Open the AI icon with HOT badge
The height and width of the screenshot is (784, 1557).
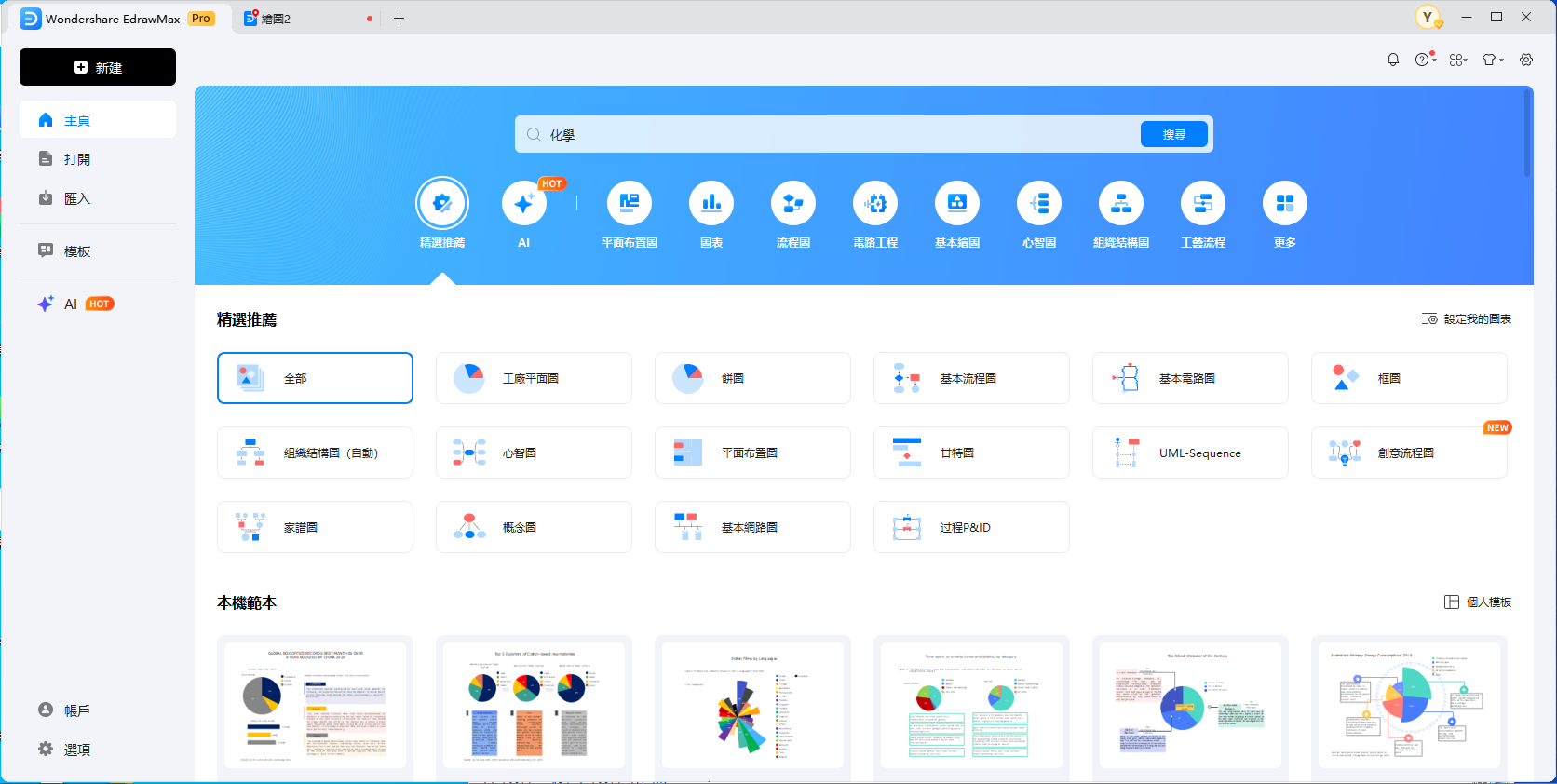click(523, 204)
